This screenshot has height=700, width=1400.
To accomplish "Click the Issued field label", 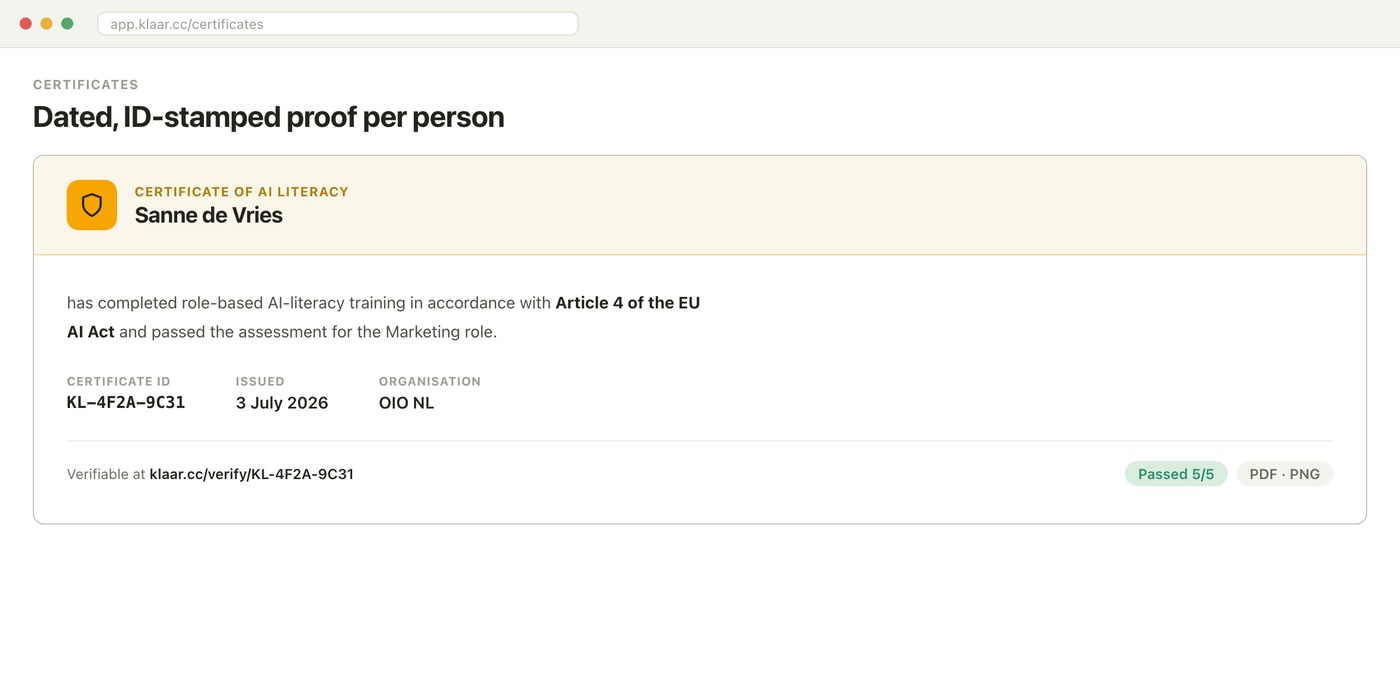I will pos(260,381).
